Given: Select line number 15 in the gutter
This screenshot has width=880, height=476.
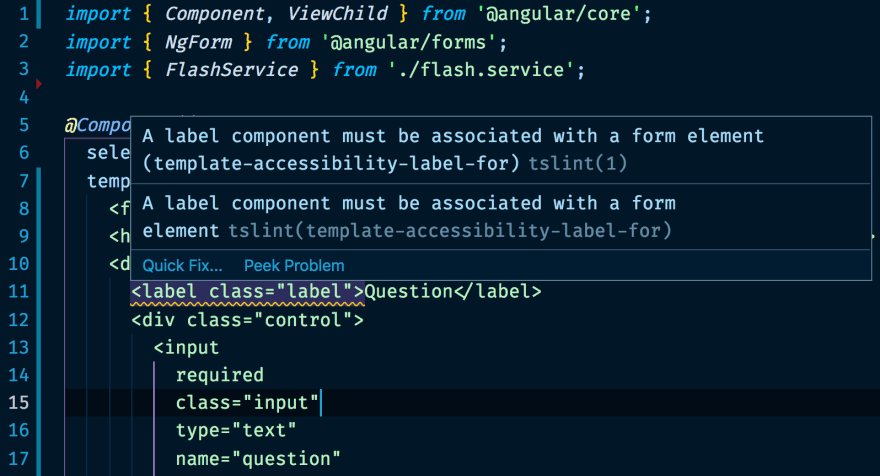Looking at the screenshot, I should point(20,403).
